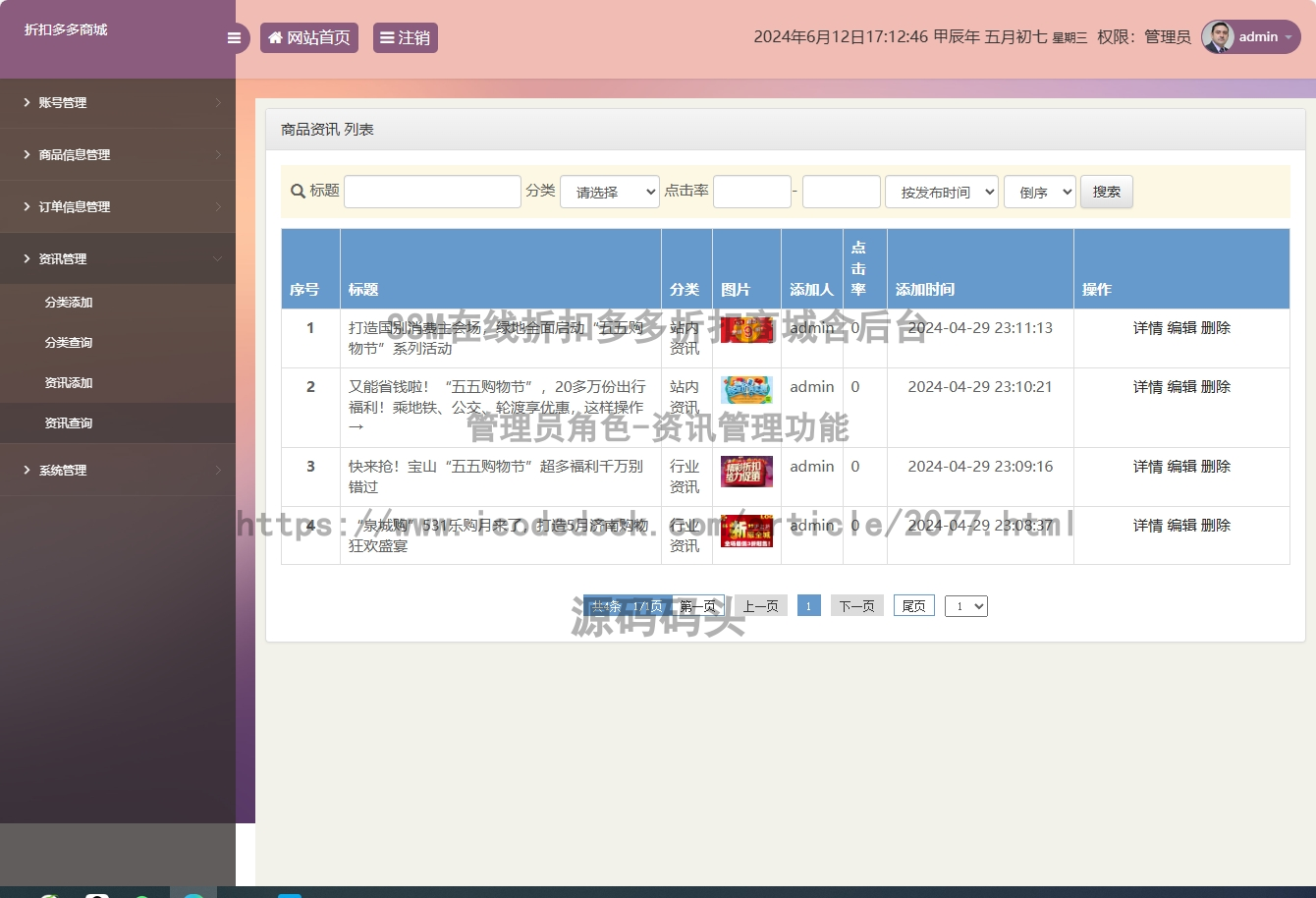
Task: Click title starting 又能省钱啦
Action: point(498,407)
